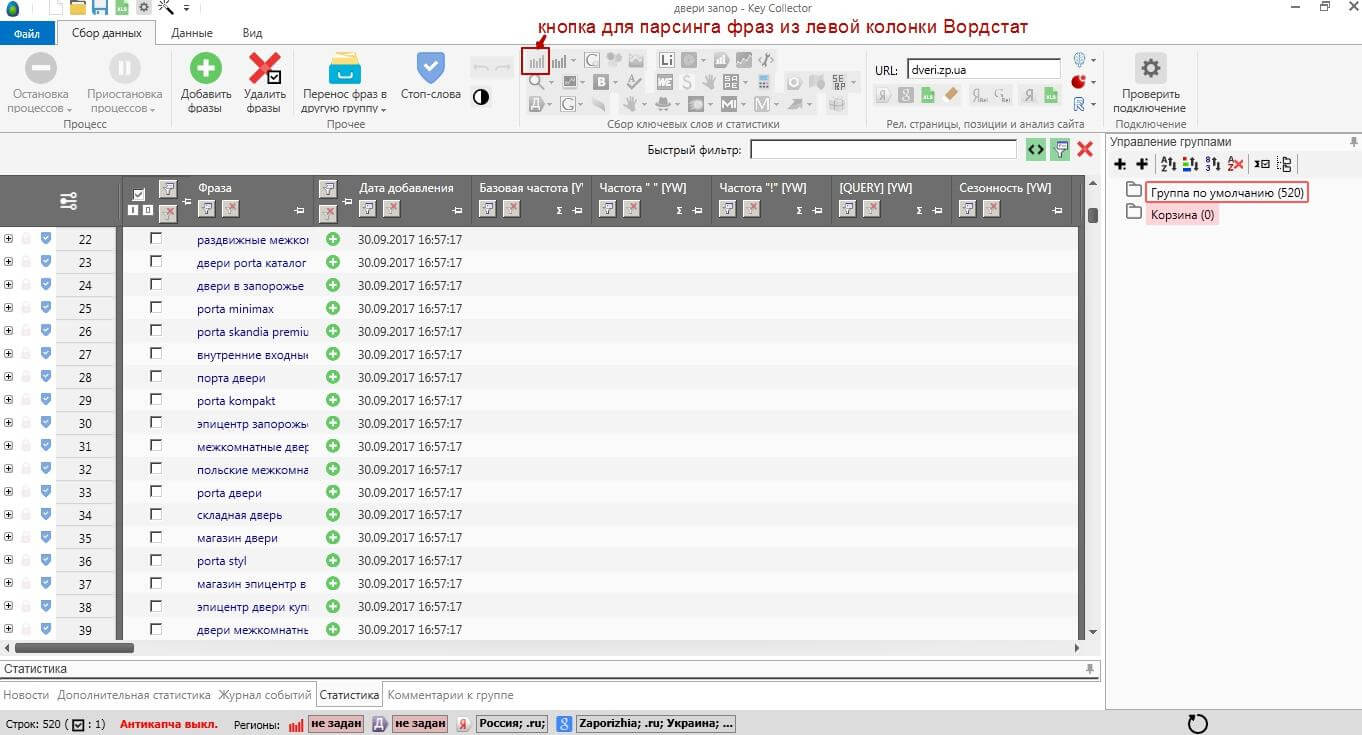The width and height of the screenshot is (1362, 735).
Task: Tick the checkbox for 'порта двери' row
Action: click(156, 378)
